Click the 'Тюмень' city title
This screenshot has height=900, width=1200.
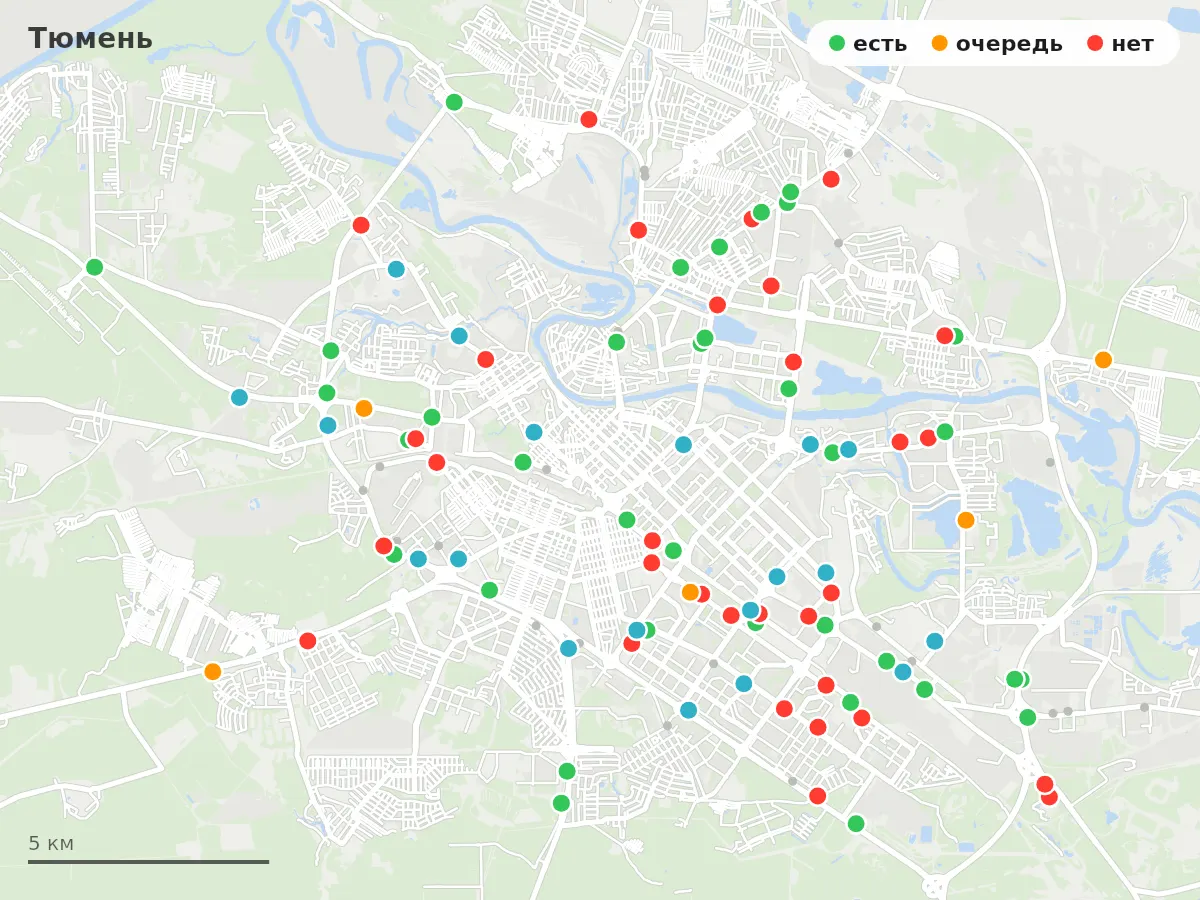click(x=90, y=39)
